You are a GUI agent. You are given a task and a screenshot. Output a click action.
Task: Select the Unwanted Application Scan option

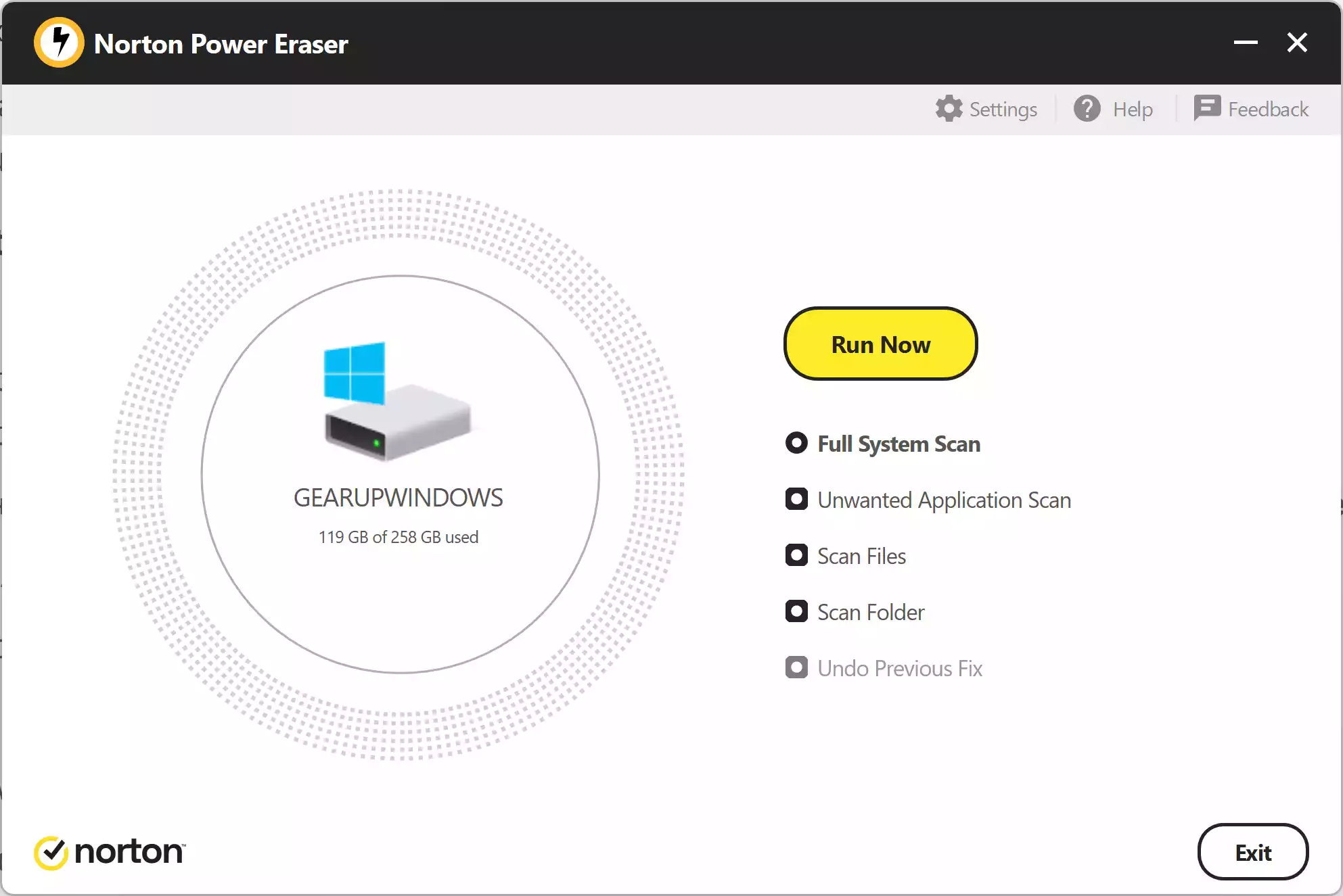797,499
